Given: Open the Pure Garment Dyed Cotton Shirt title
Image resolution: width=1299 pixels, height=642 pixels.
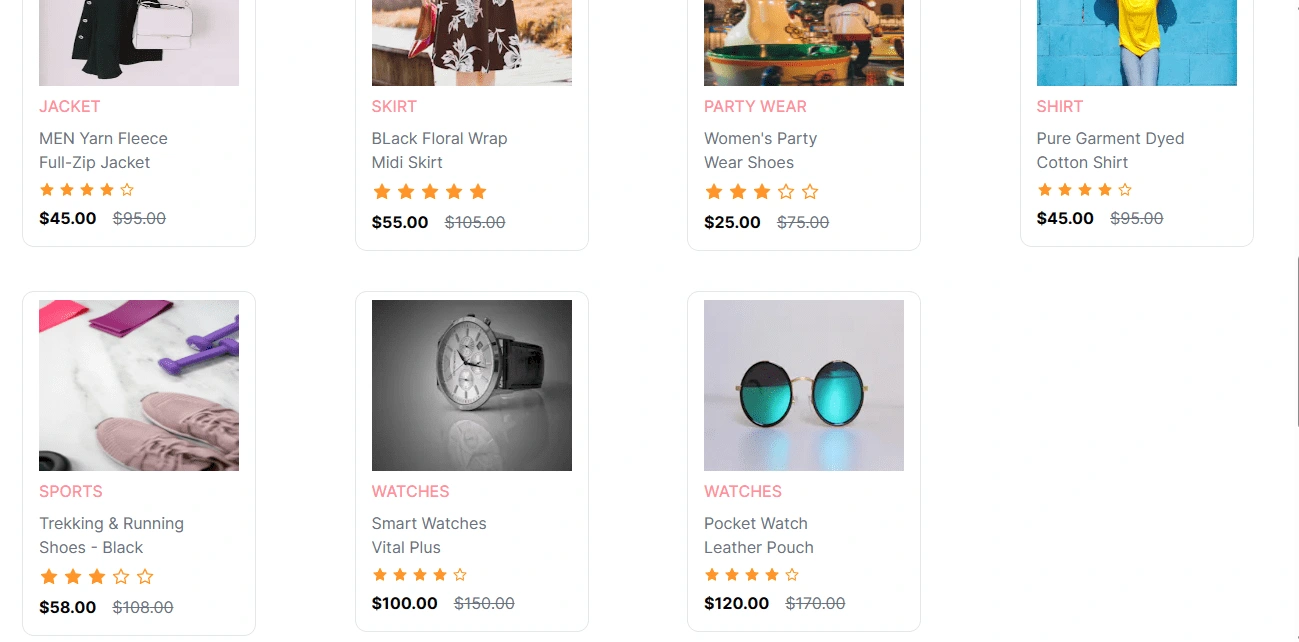Looking at the screenshot, I should tap(1110, 150).
